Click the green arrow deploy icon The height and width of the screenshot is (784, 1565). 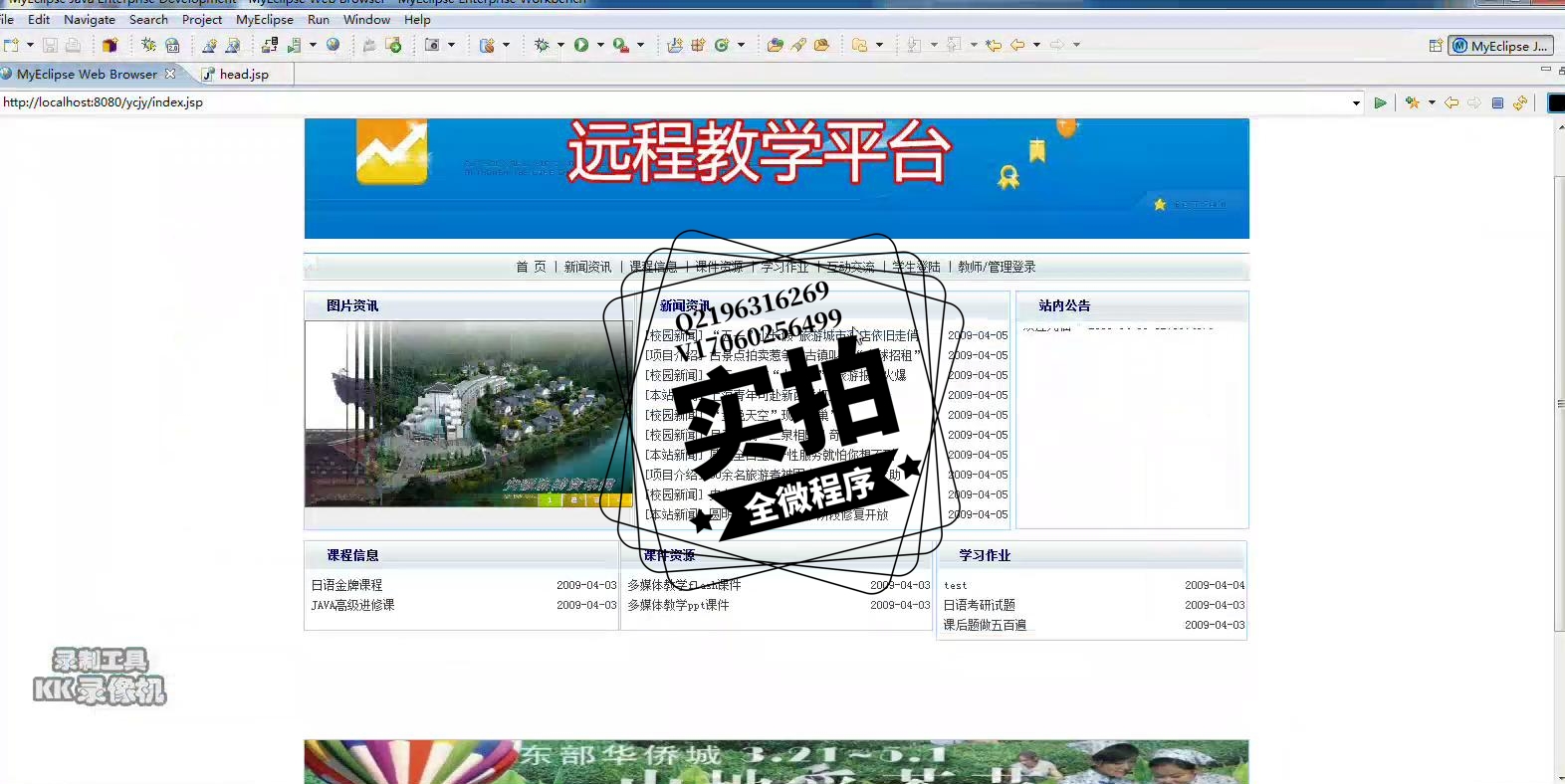[393, 45]
